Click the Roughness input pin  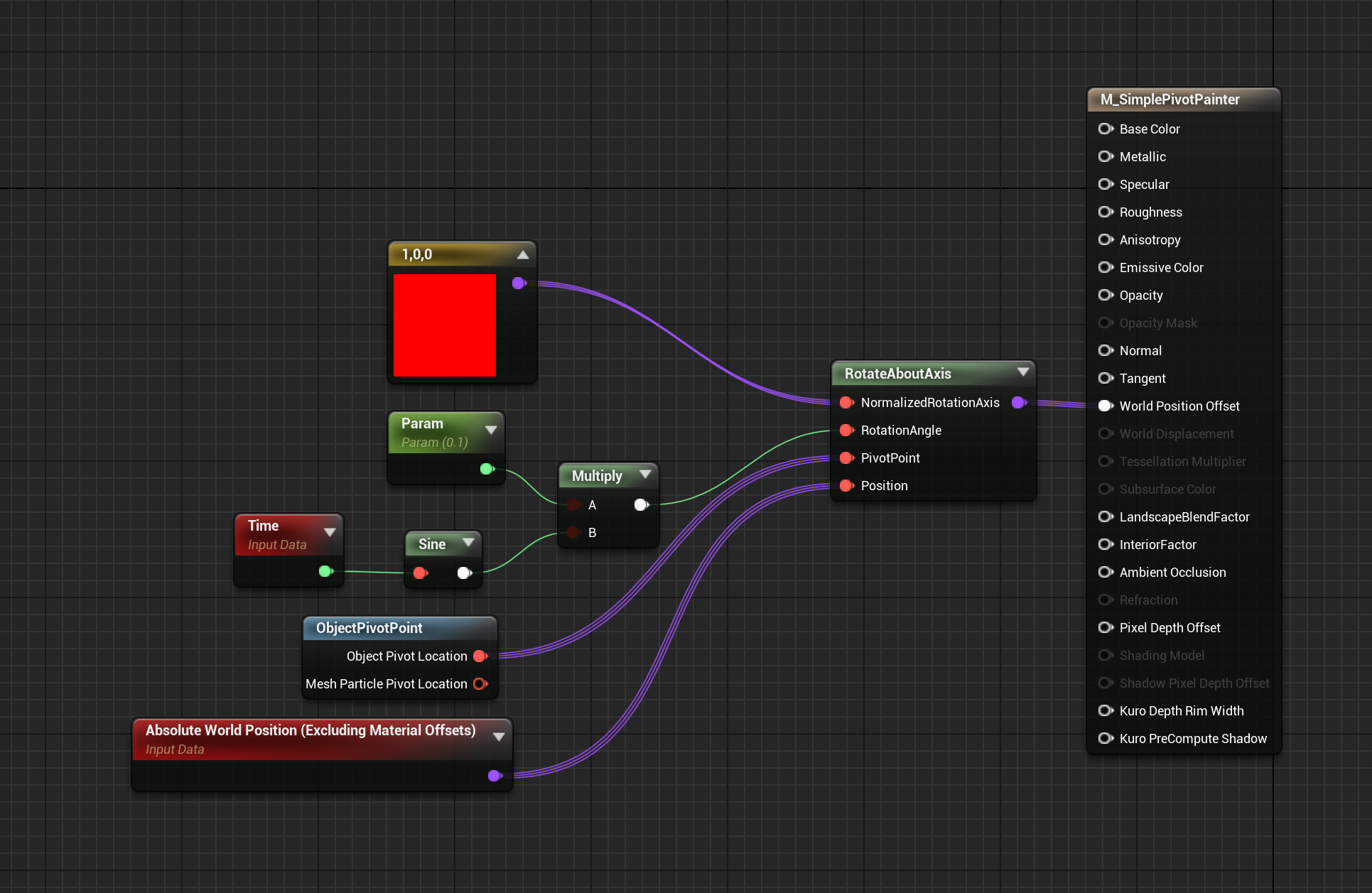click(1106, 212)
